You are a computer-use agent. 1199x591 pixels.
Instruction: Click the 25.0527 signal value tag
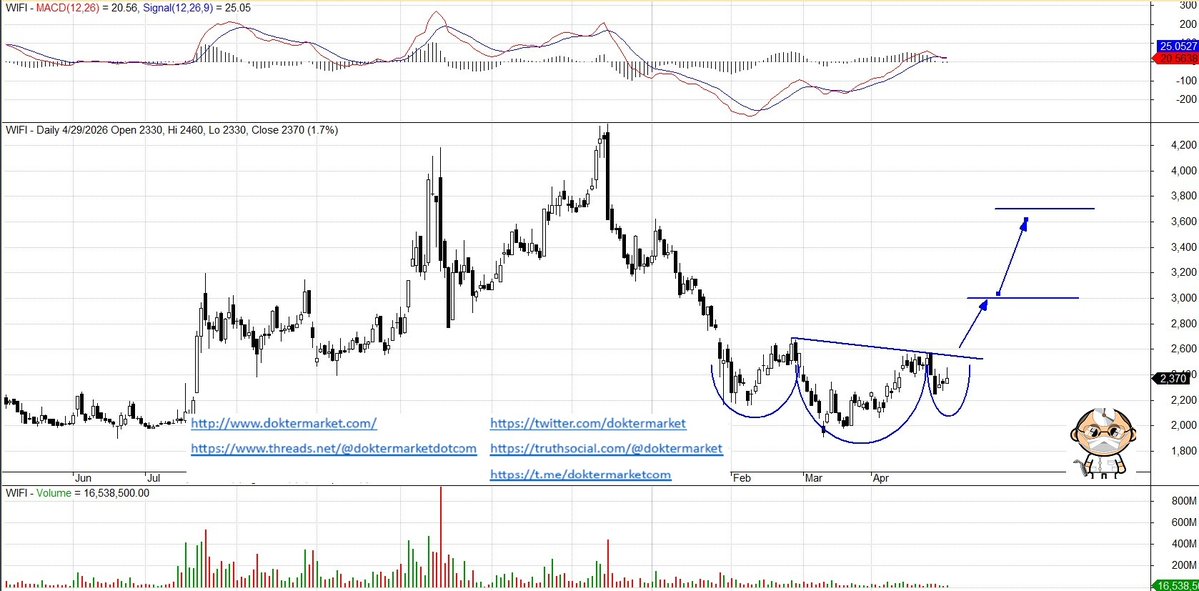pyautogui.click(x=1178, y=47)
